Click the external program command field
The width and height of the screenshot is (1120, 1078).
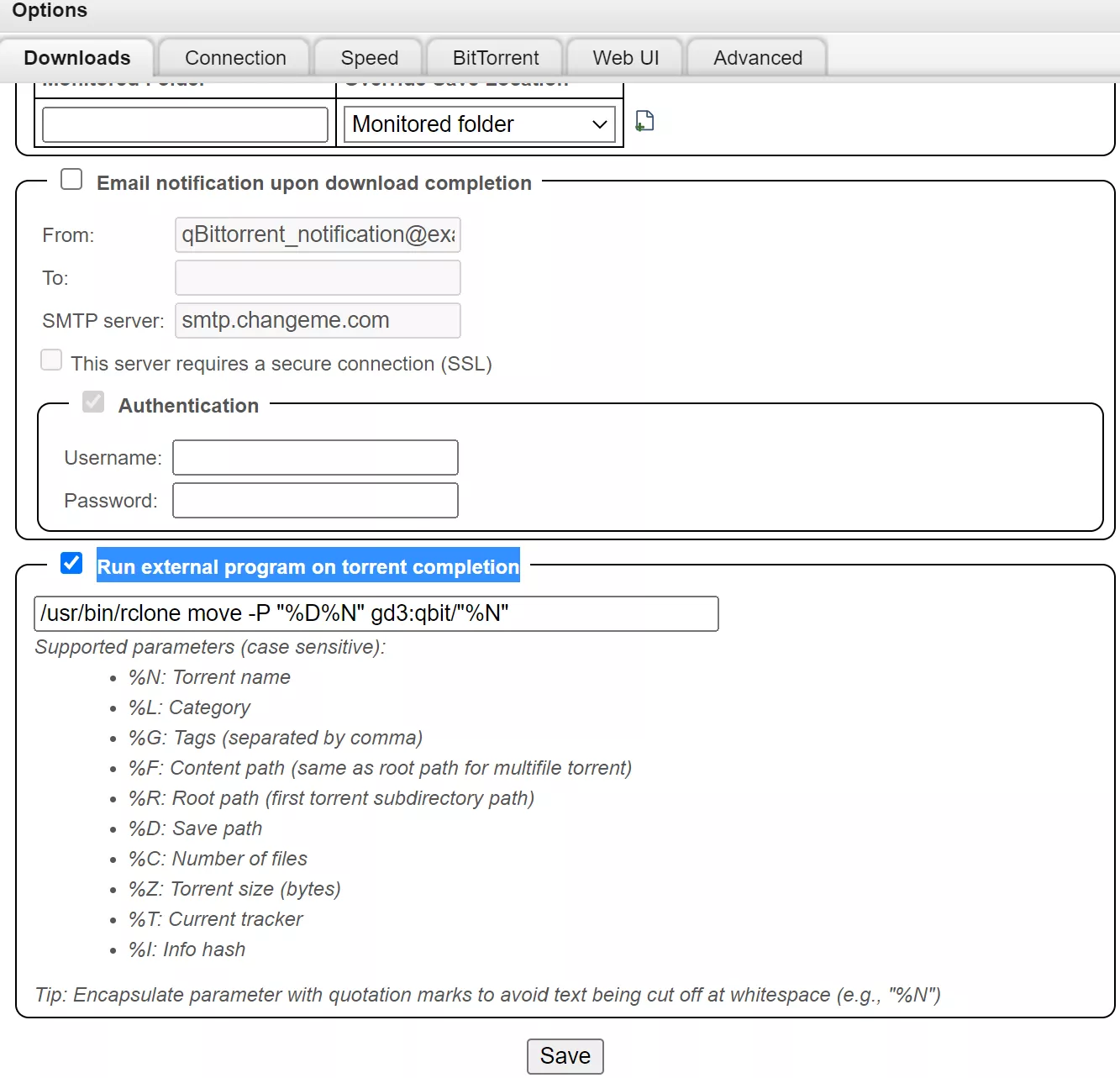coord(376,614)
